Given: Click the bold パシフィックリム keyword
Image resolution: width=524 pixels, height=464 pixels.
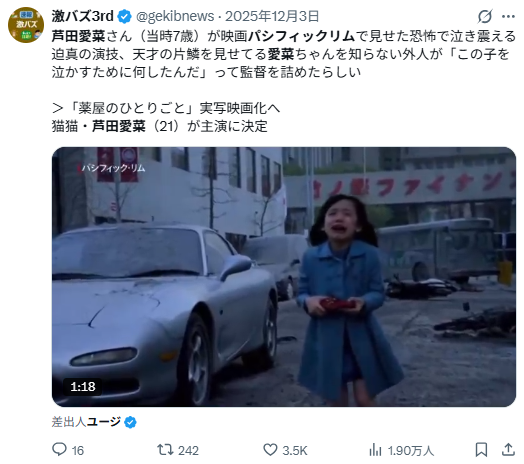Looking at the screenshot, I should [x=301, y=36].
